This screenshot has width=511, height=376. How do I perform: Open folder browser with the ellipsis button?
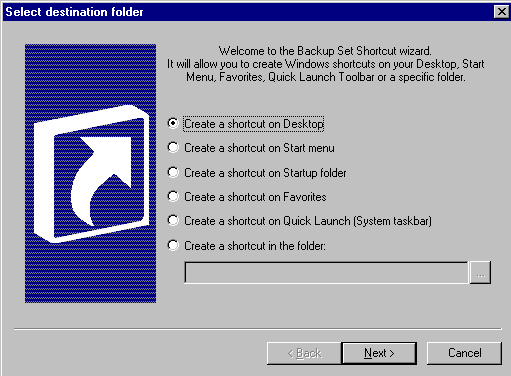coord(480,273)
